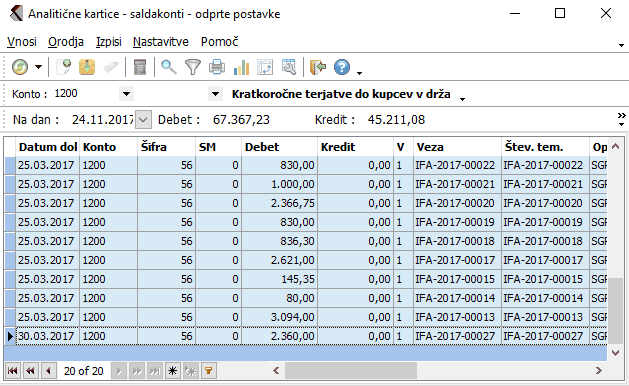629x386 pixels.
Task: Click the disabled last record button
Action: coord(154,371)
